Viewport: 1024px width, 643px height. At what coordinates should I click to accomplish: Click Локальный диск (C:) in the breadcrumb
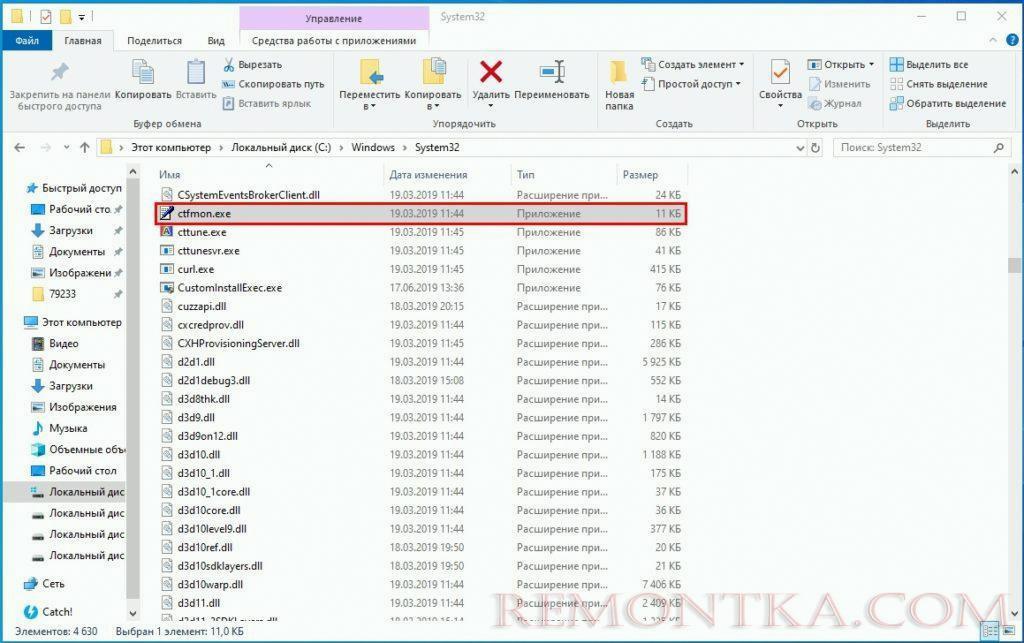(x=281, y=148)
